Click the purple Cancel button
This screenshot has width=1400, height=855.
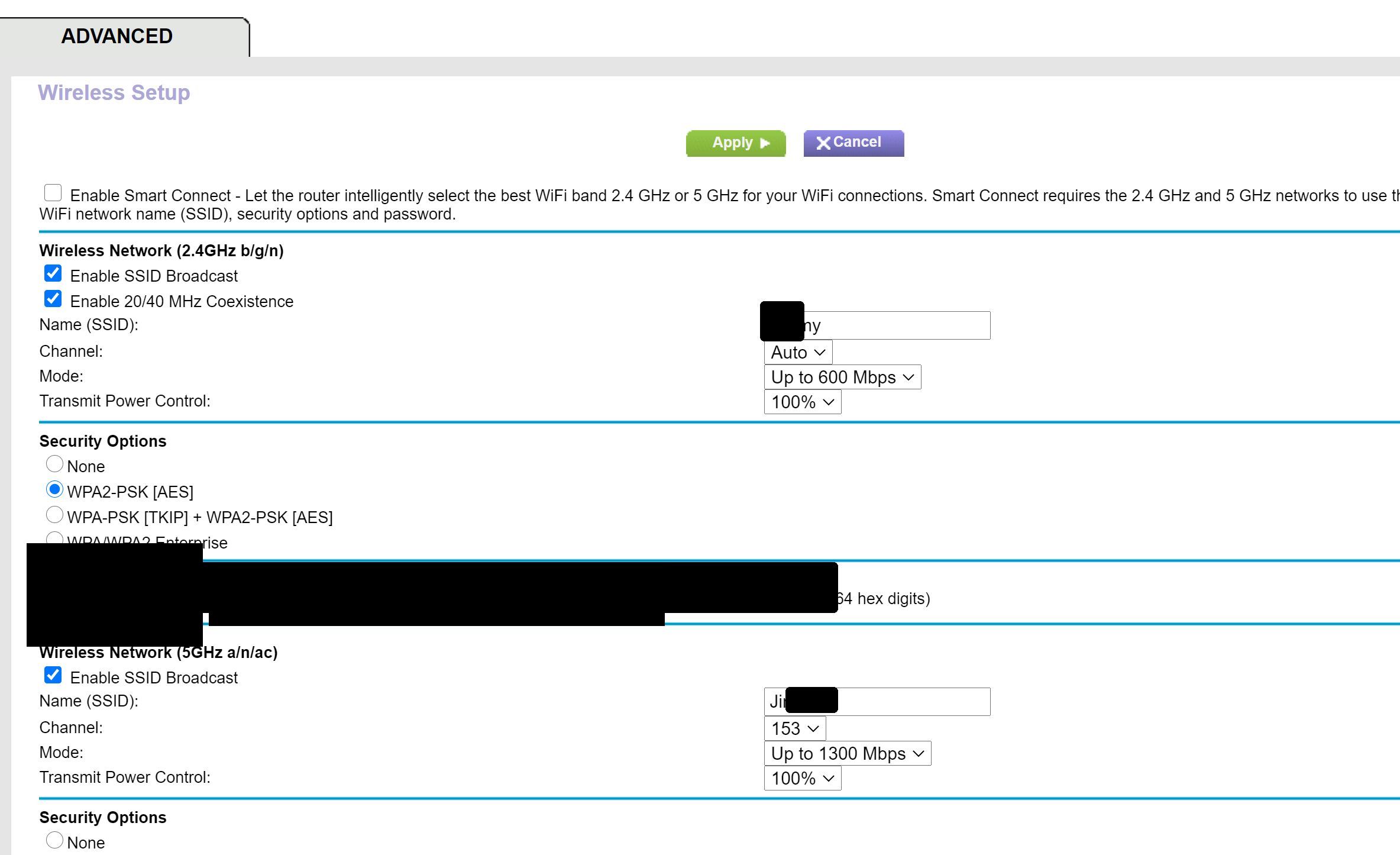853,143
